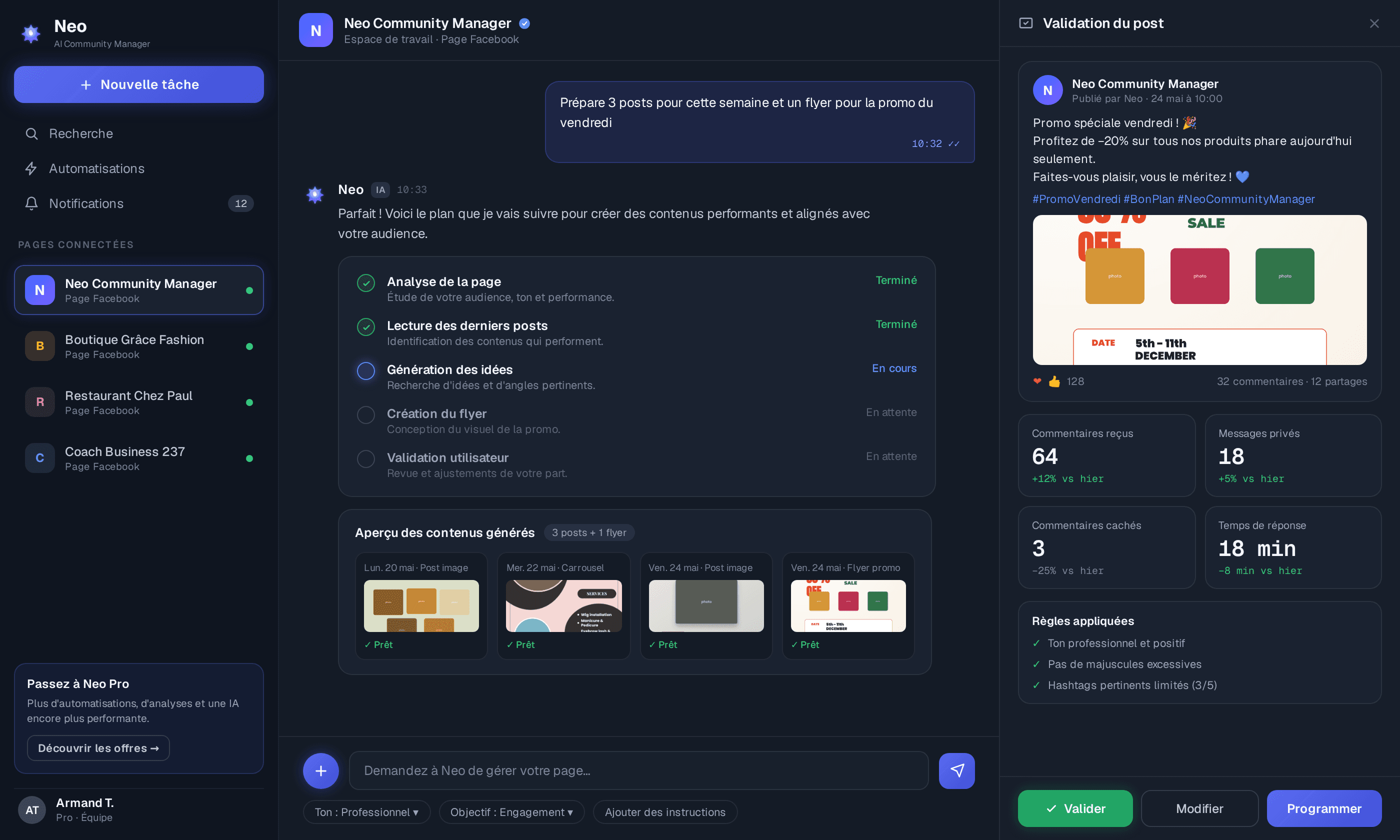Click the search magnifier icon
1400x840 pixels.
[31, 133]
